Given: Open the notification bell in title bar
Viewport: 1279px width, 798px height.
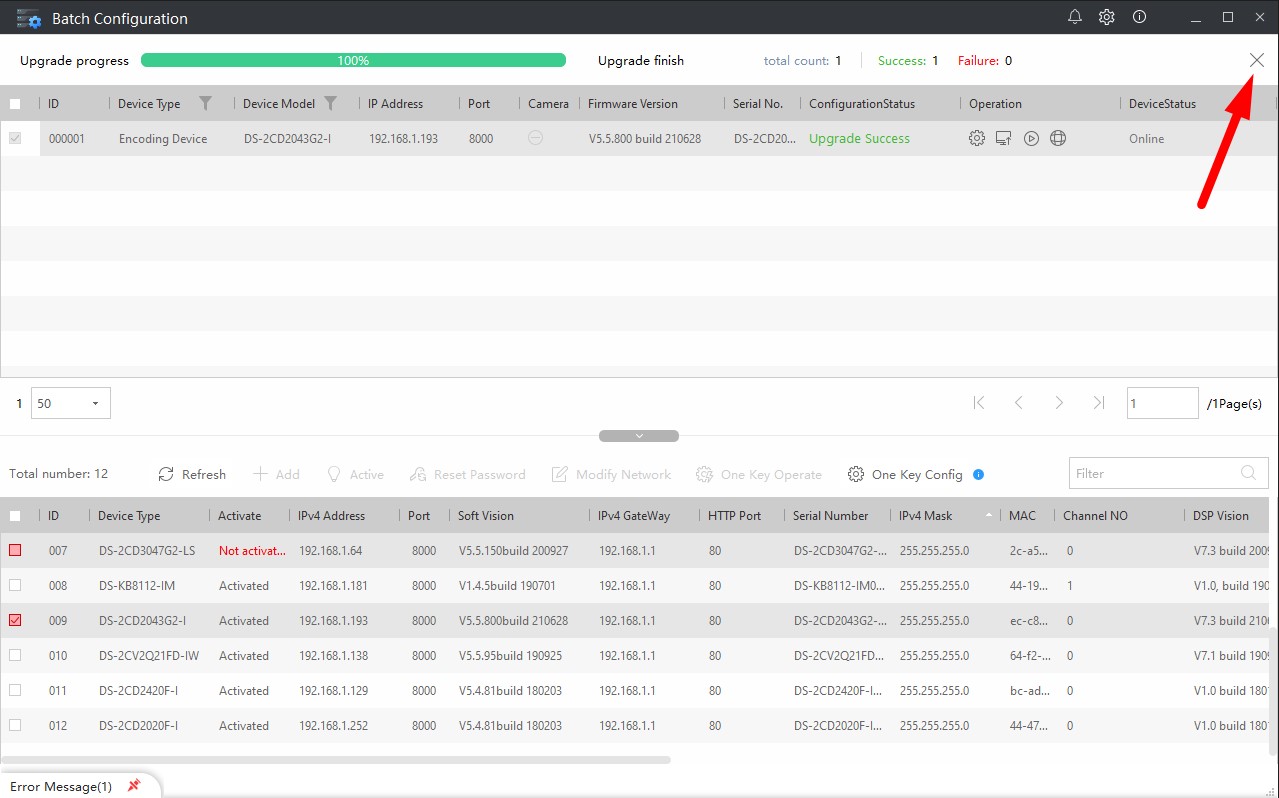Looking at the screenshot, I should coord(1075,17).
